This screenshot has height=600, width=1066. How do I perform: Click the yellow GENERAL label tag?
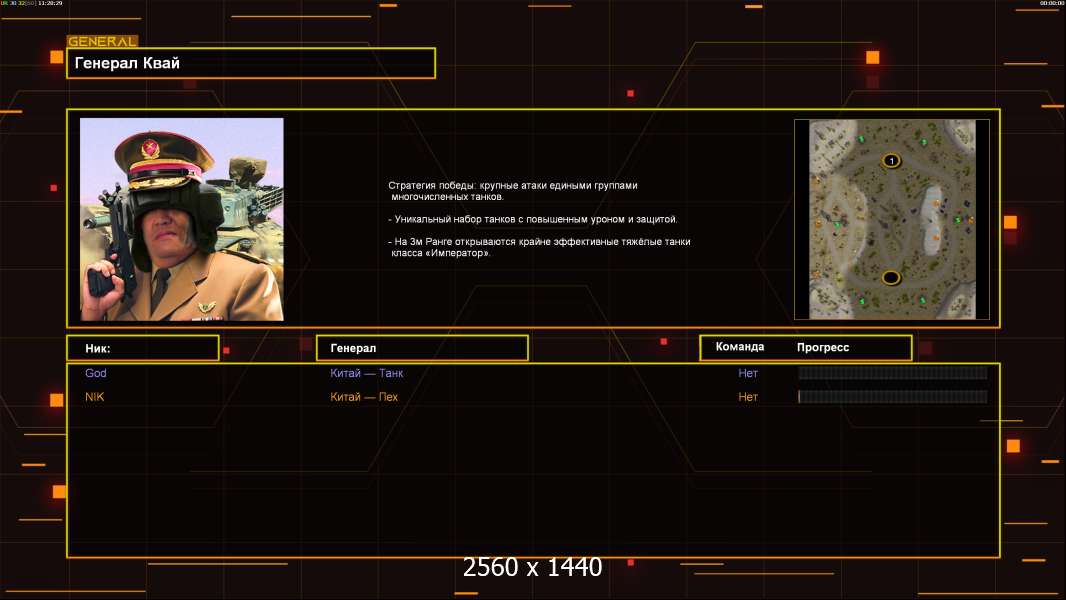[102, 42]
